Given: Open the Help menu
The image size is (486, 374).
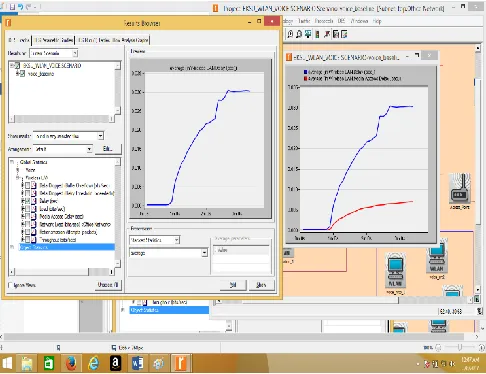Looking at the screenshot, I should tap(377, 21).
